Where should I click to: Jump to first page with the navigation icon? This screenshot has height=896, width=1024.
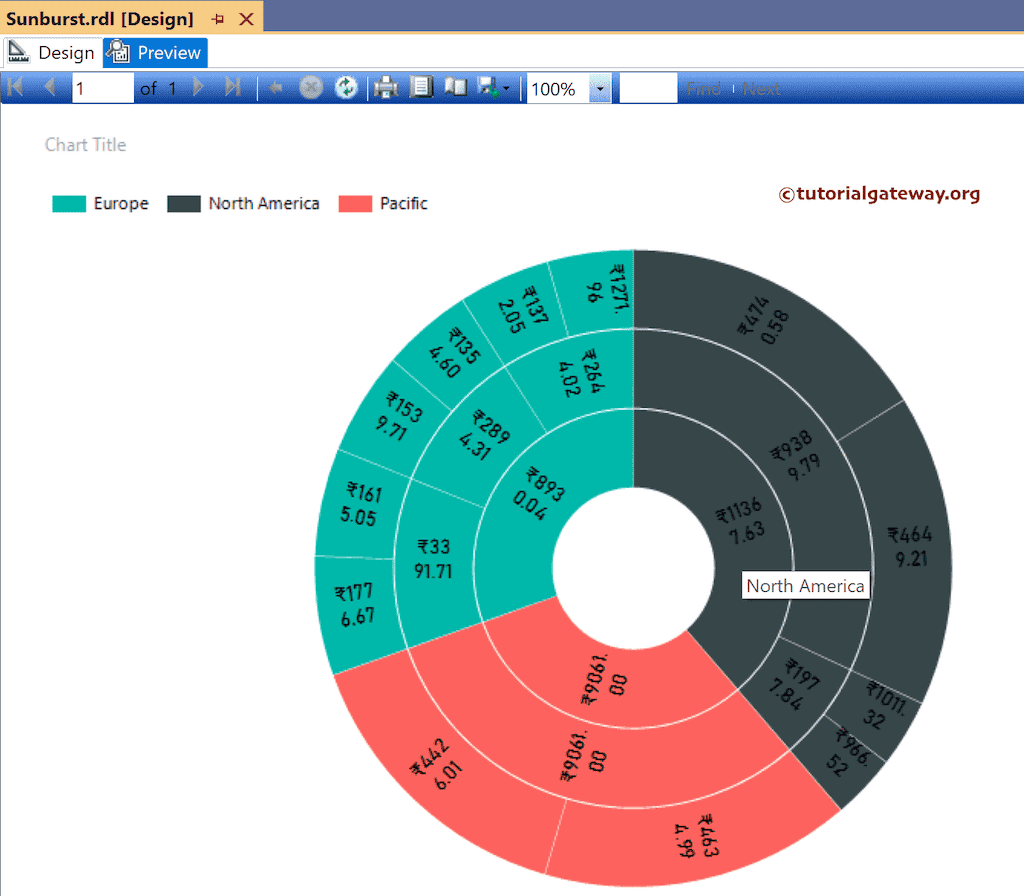[x=14, y=87]
